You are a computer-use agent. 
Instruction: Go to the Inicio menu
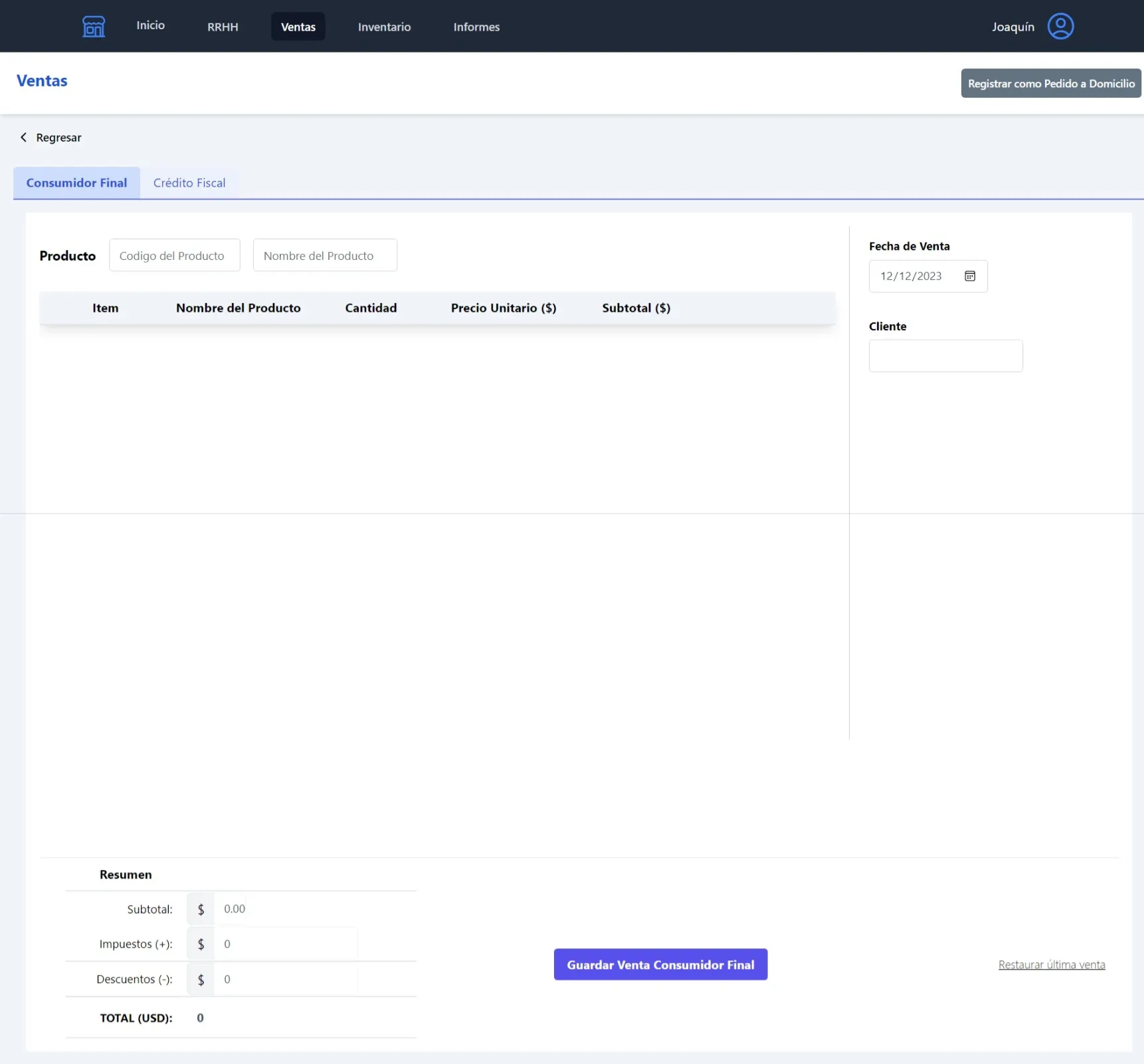coord(151,25)
